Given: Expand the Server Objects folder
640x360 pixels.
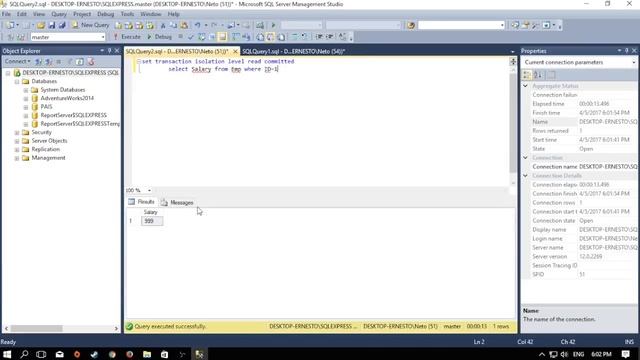Looking at the screenshot, I should pyautogui.click(x=17, y=141).
